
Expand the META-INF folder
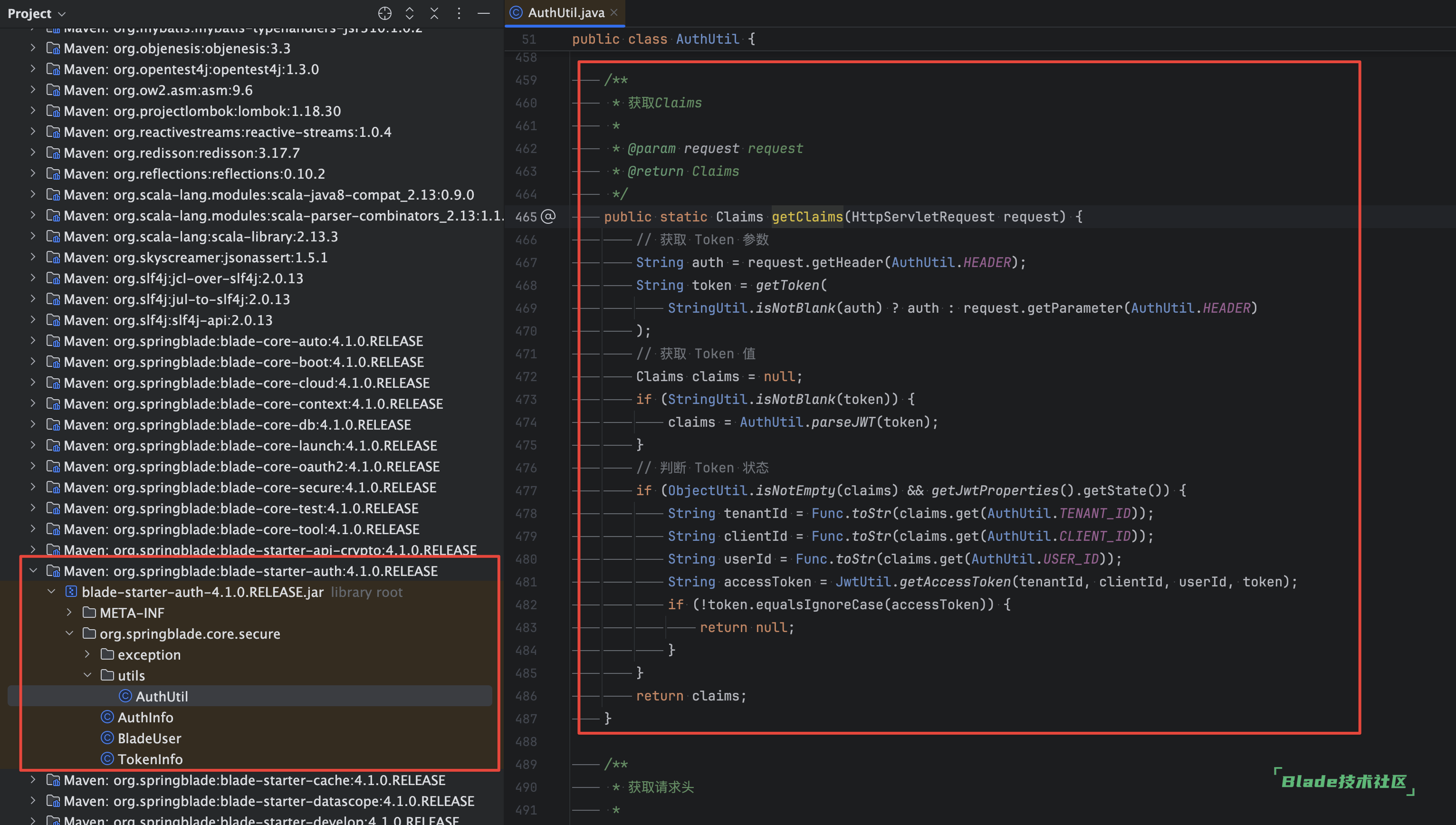tap(69, 613)
